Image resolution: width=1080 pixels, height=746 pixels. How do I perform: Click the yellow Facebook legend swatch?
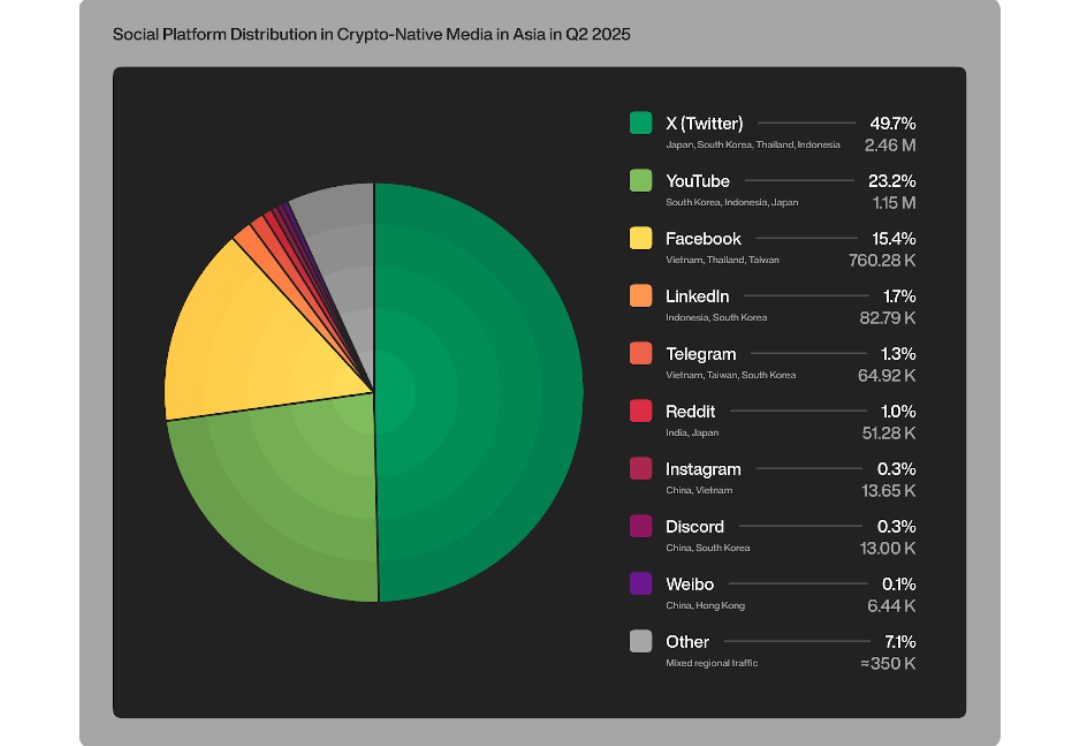tap(641, 238)
